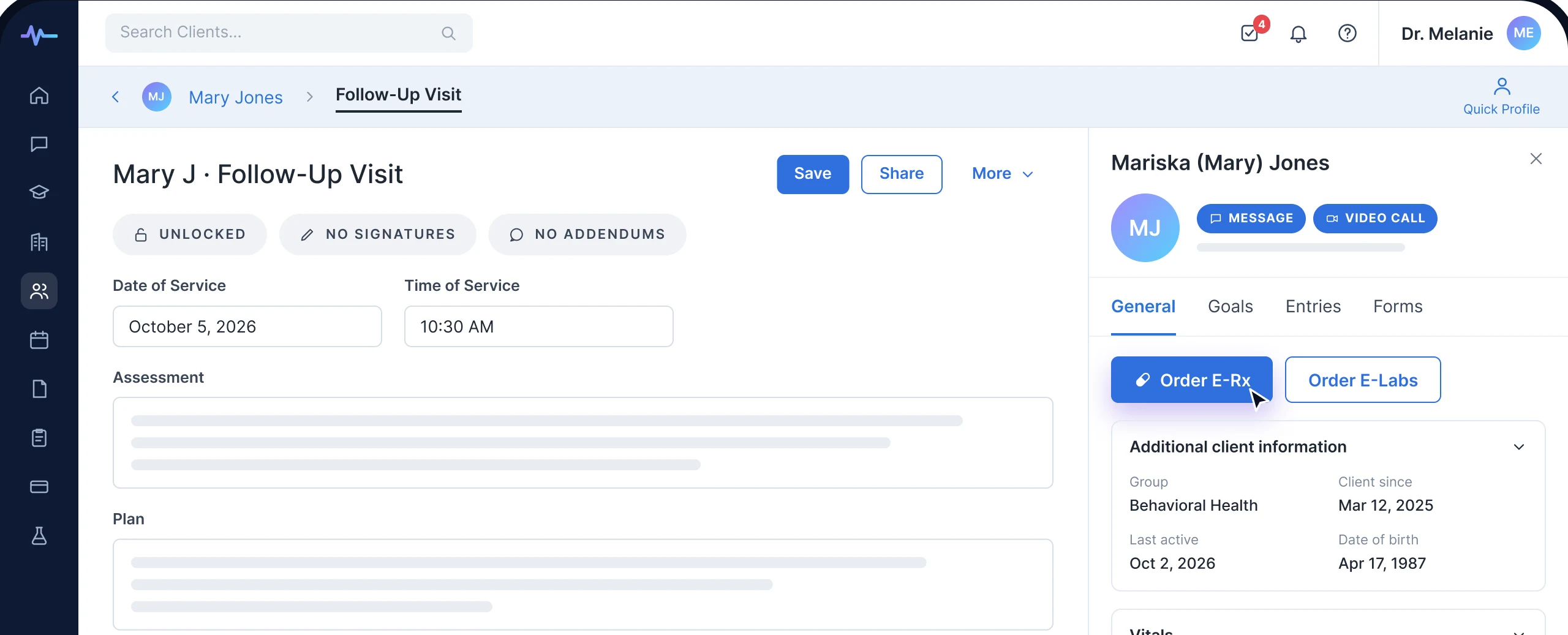This screenshot has height=635, width=1568.
Task: Message the client via MESSAGE button
Action: point(1251,219)
